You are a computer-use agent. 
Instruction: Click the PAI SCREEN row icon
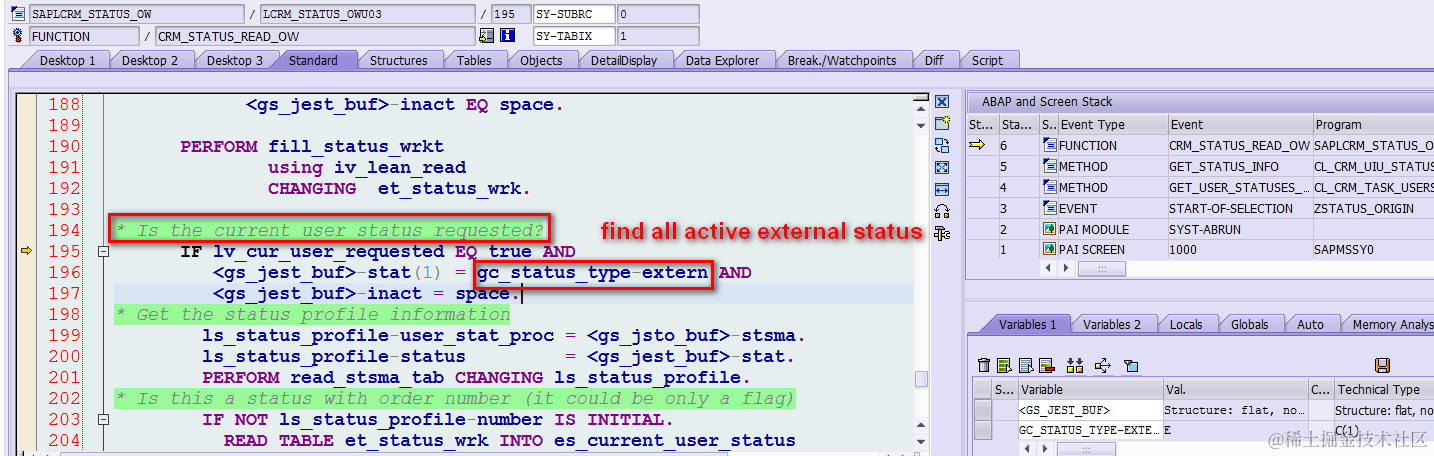[1049, 250]
